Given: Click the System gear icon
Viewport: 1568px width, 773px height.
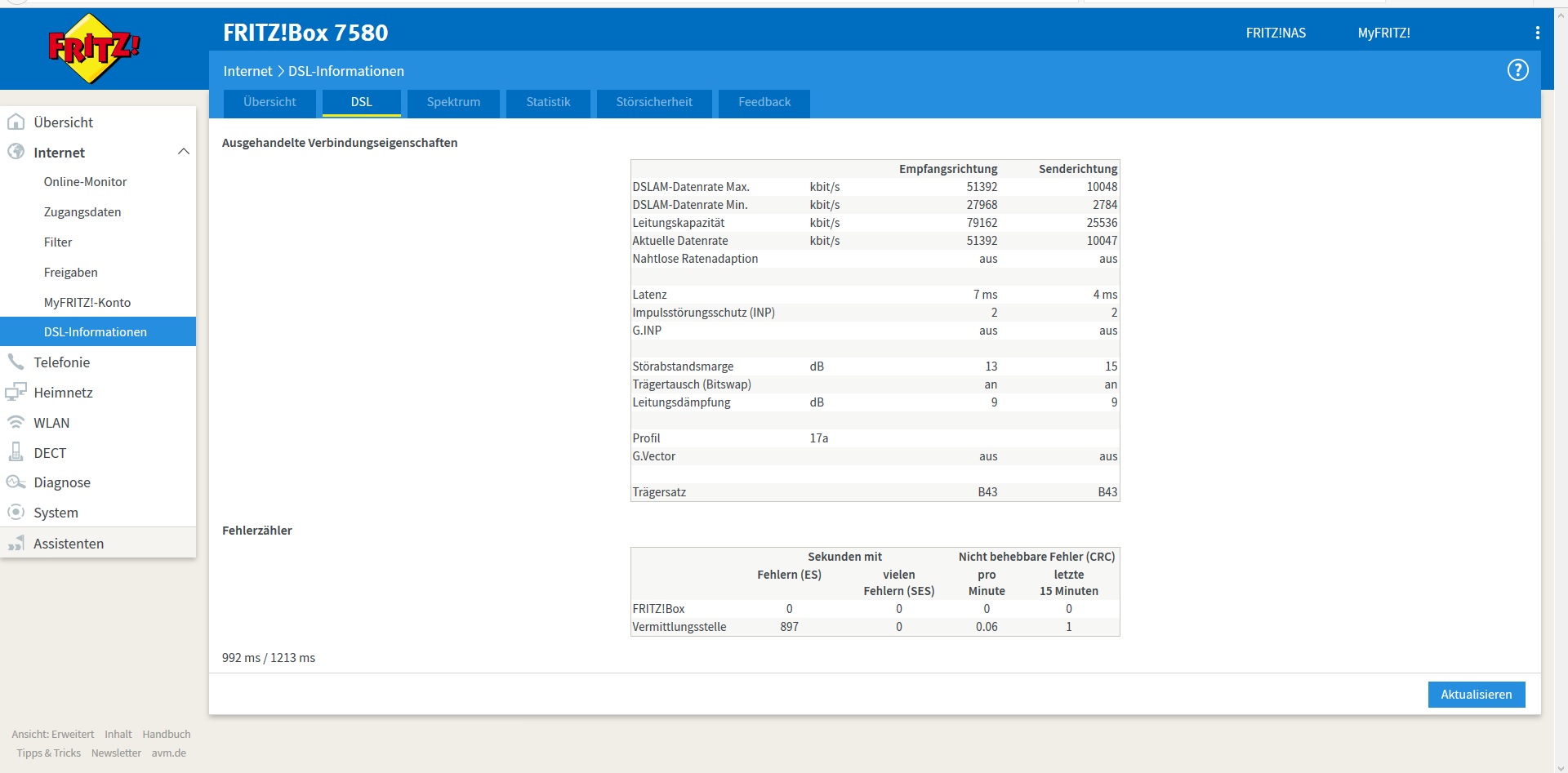Looking at the screenshot, I should [16, 513].
